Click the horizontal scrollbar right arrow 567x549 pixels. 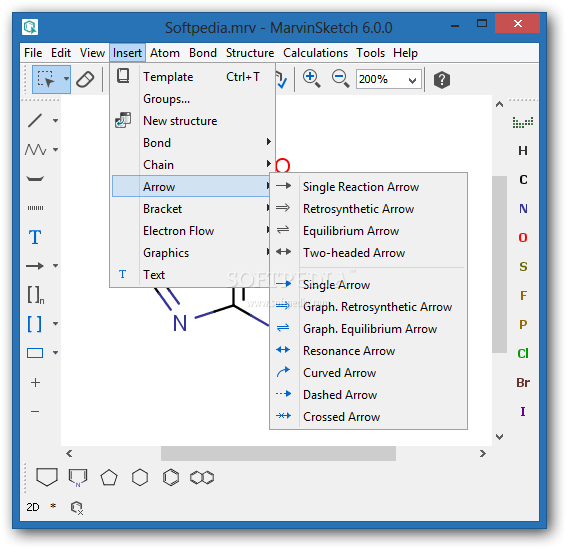point(482,453)
